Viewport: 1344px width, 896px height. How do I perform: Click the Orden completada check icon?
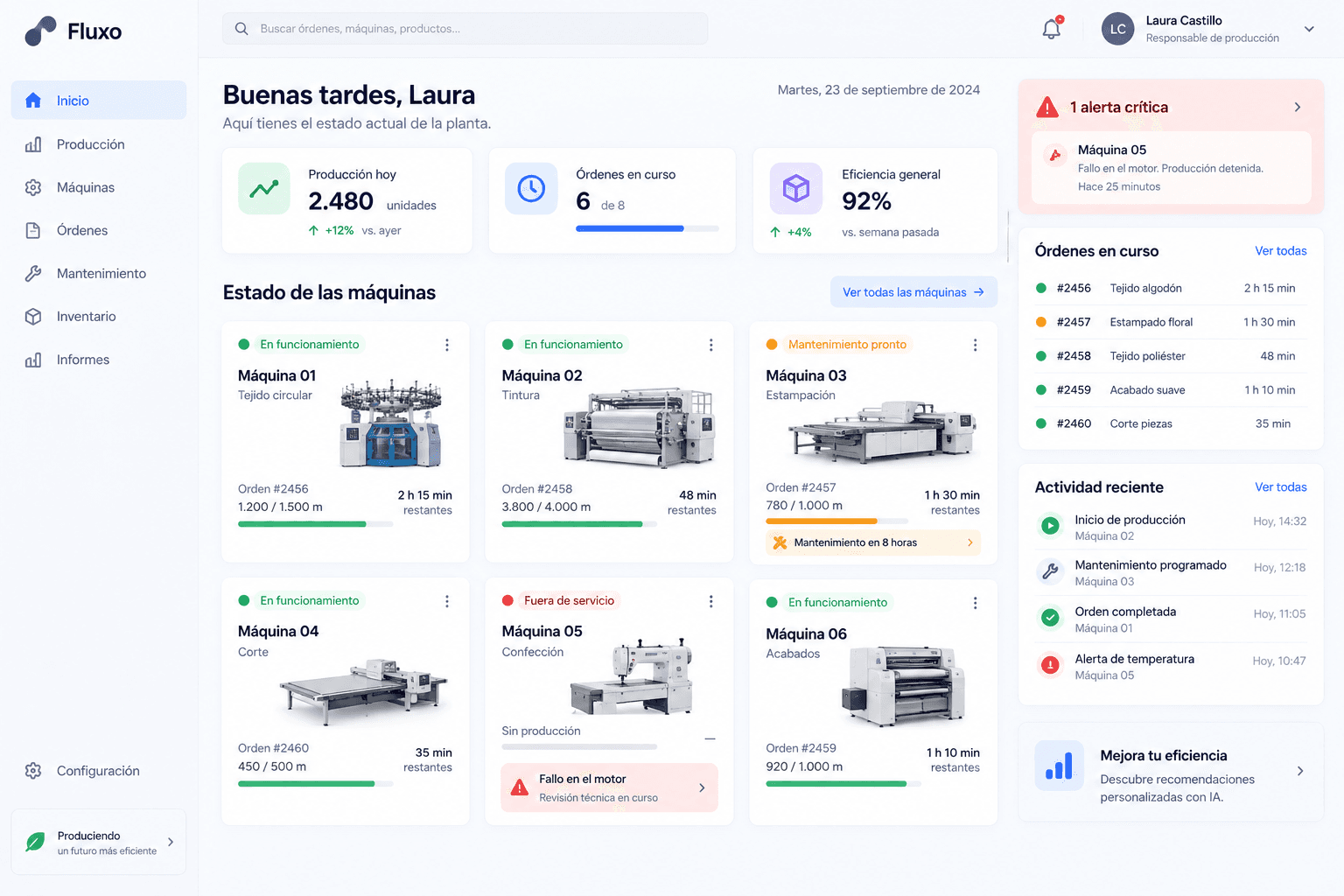tap(1050, 618)
